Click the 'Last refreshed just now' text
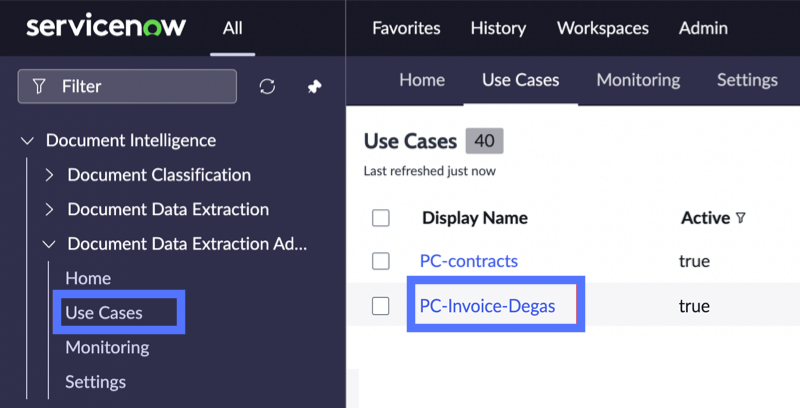800x408 pixels. pyautogui.click(x=430, y=171)
